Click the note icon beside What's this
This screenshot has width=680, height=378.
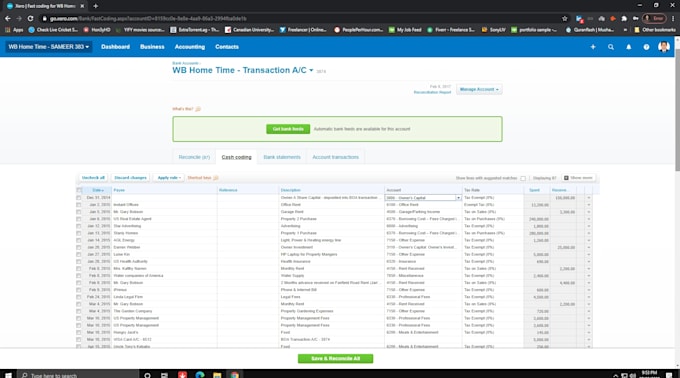click(x=198, y=109)
